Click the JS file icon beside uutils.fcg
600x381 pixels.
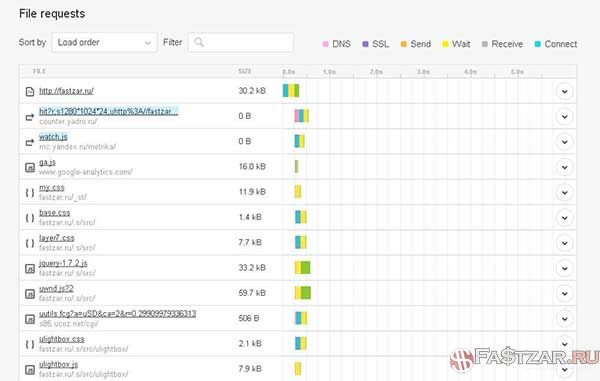tap(30, 319)
